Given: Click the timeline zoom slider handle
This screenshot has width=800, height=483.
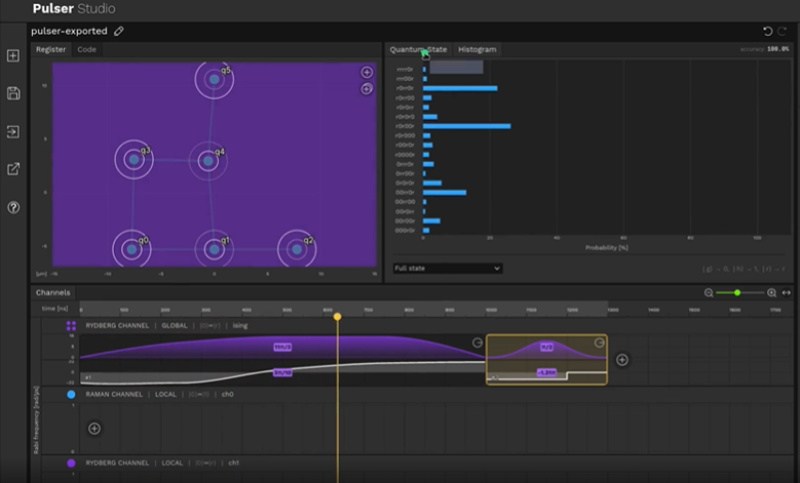Looking at the screenshot, I should [737, 293].
